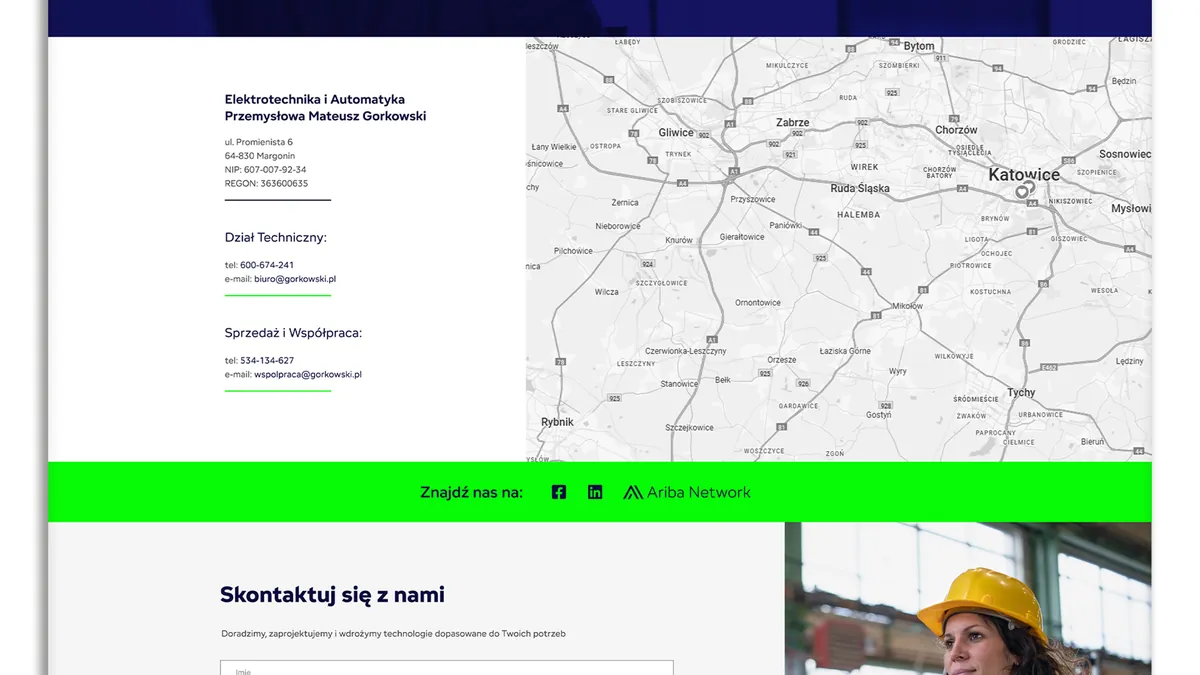1200x675 pixels.
Task: Click the photo of the worker in a yellow helmet
Action: pos(968,598)
